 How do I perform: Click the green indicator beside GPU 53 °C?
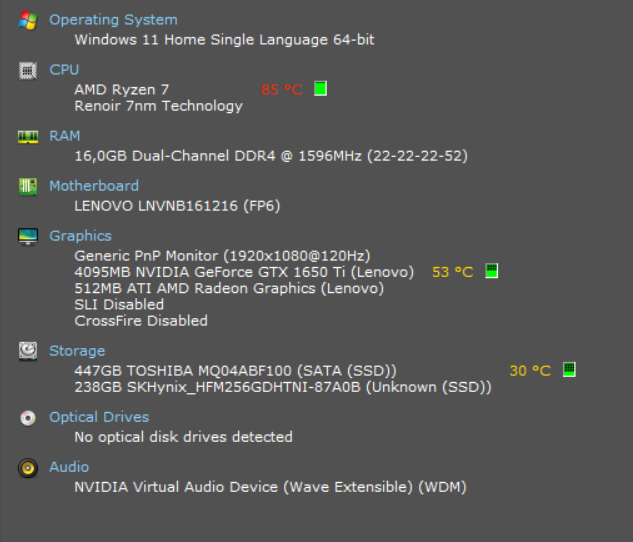pyautogui.click(x=491, y=271)
